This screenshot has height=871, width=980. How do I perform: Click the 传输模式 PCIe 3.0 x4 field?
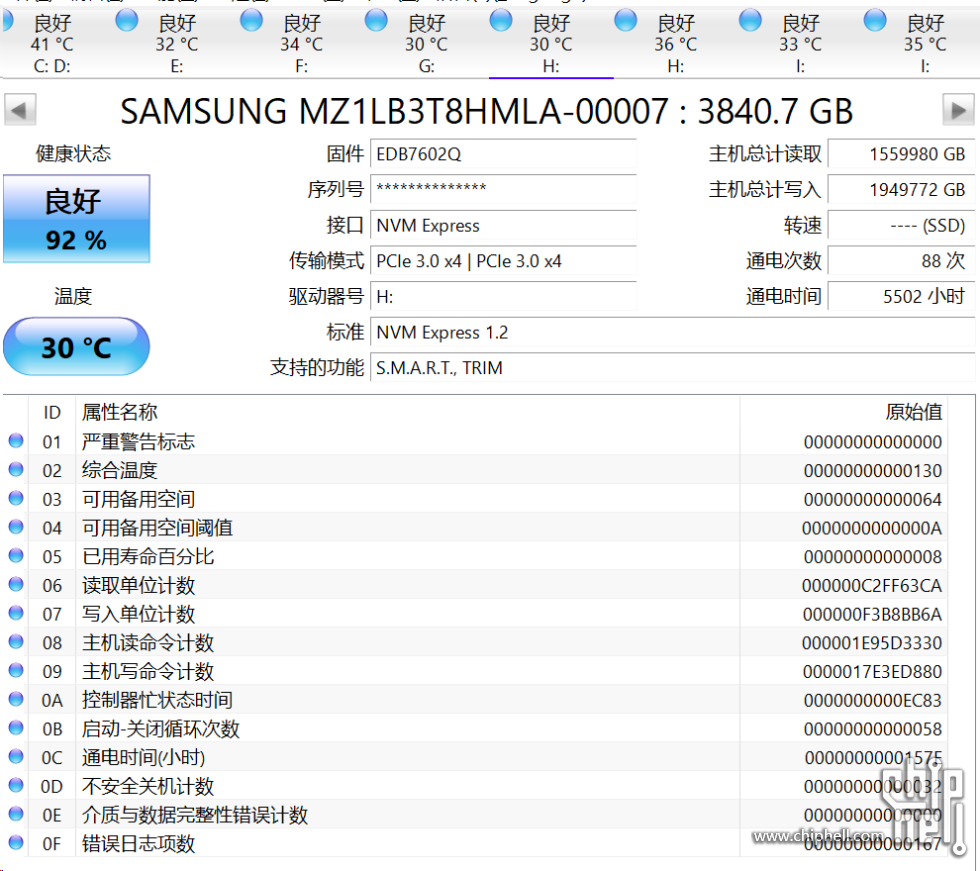pos(504,261)
